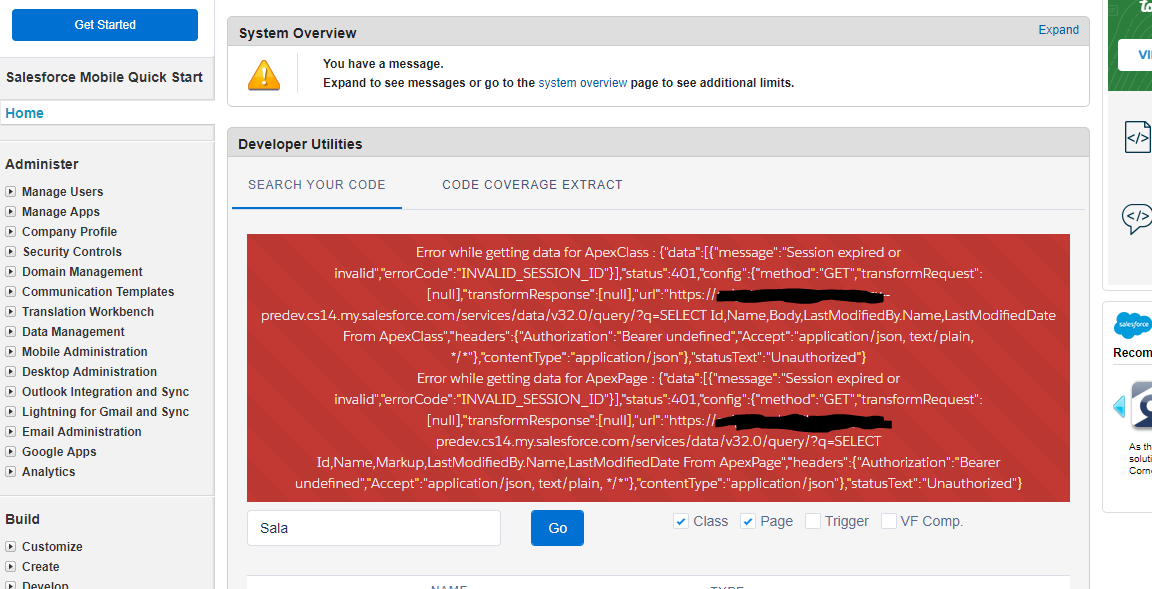
Task: Click the Administer section heading
Action: 42,164
